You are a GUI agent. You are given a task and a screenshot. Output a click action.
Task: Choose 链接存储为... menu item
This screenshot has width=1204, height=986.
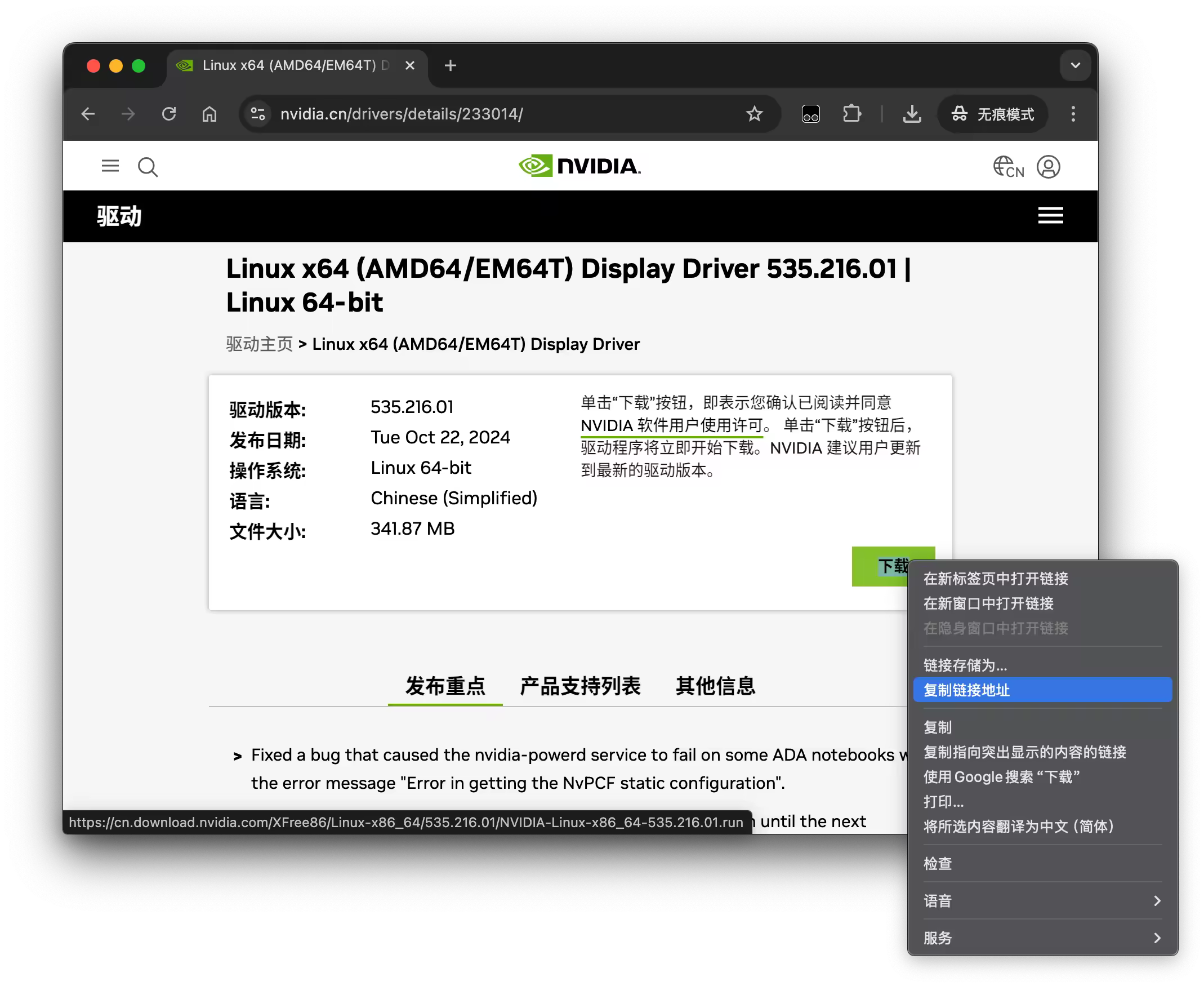click(x=1042, y=665)
